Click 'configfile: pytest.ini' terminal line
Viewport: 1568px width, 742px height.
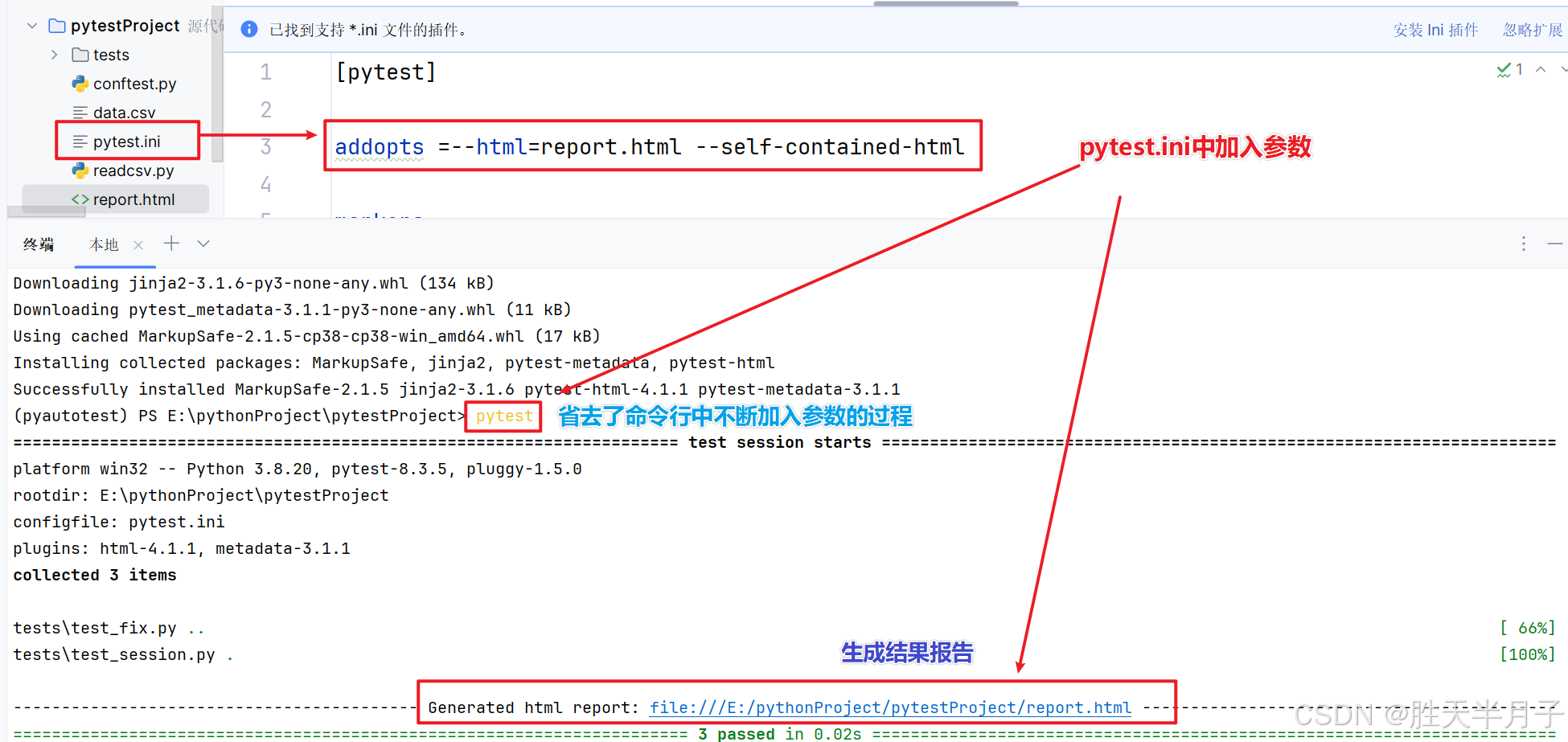119,522
